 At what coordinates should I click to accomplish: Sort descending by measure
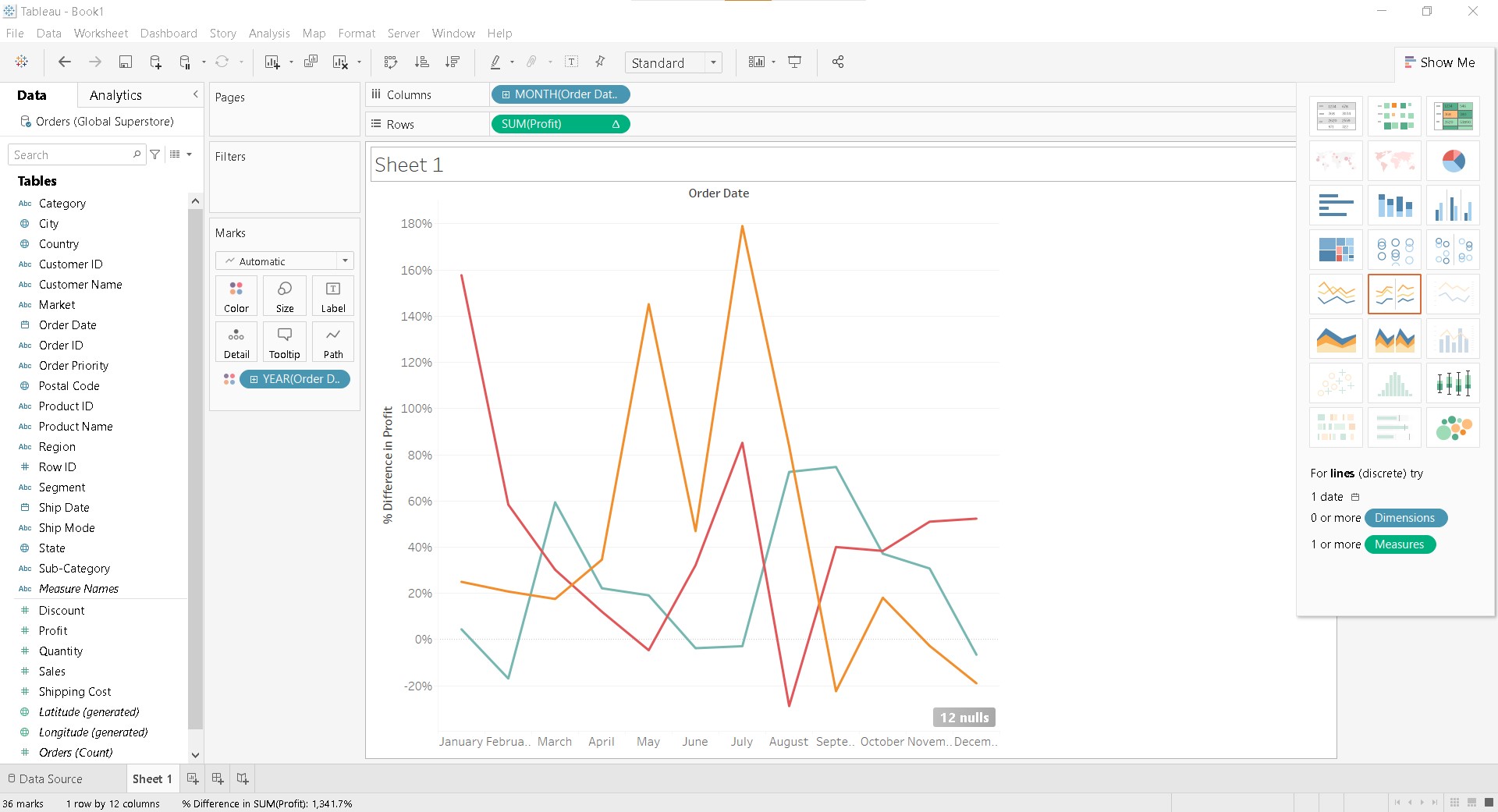pos(452,62)
